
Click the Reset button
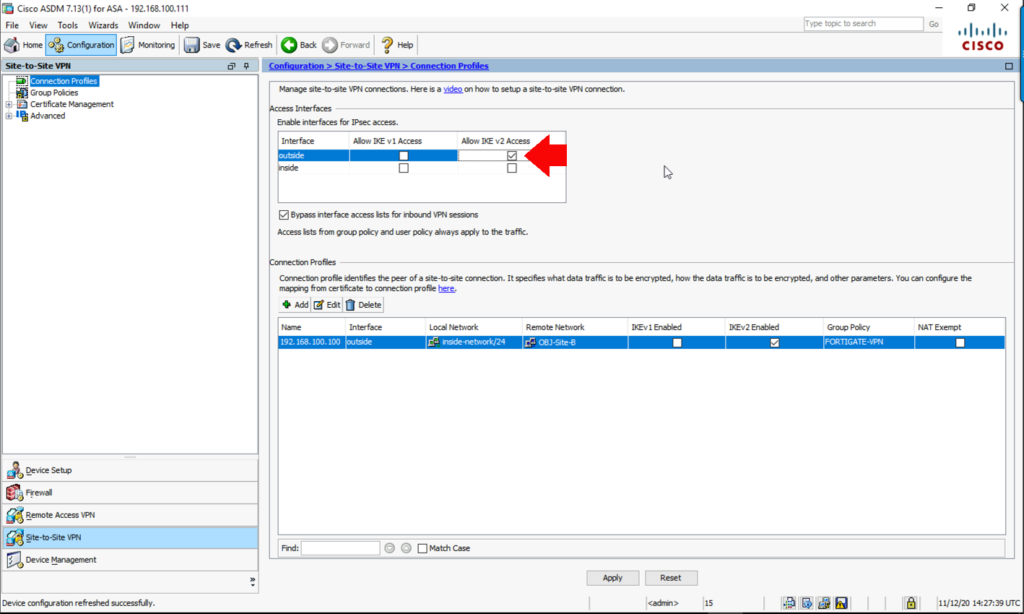[671, 578]
